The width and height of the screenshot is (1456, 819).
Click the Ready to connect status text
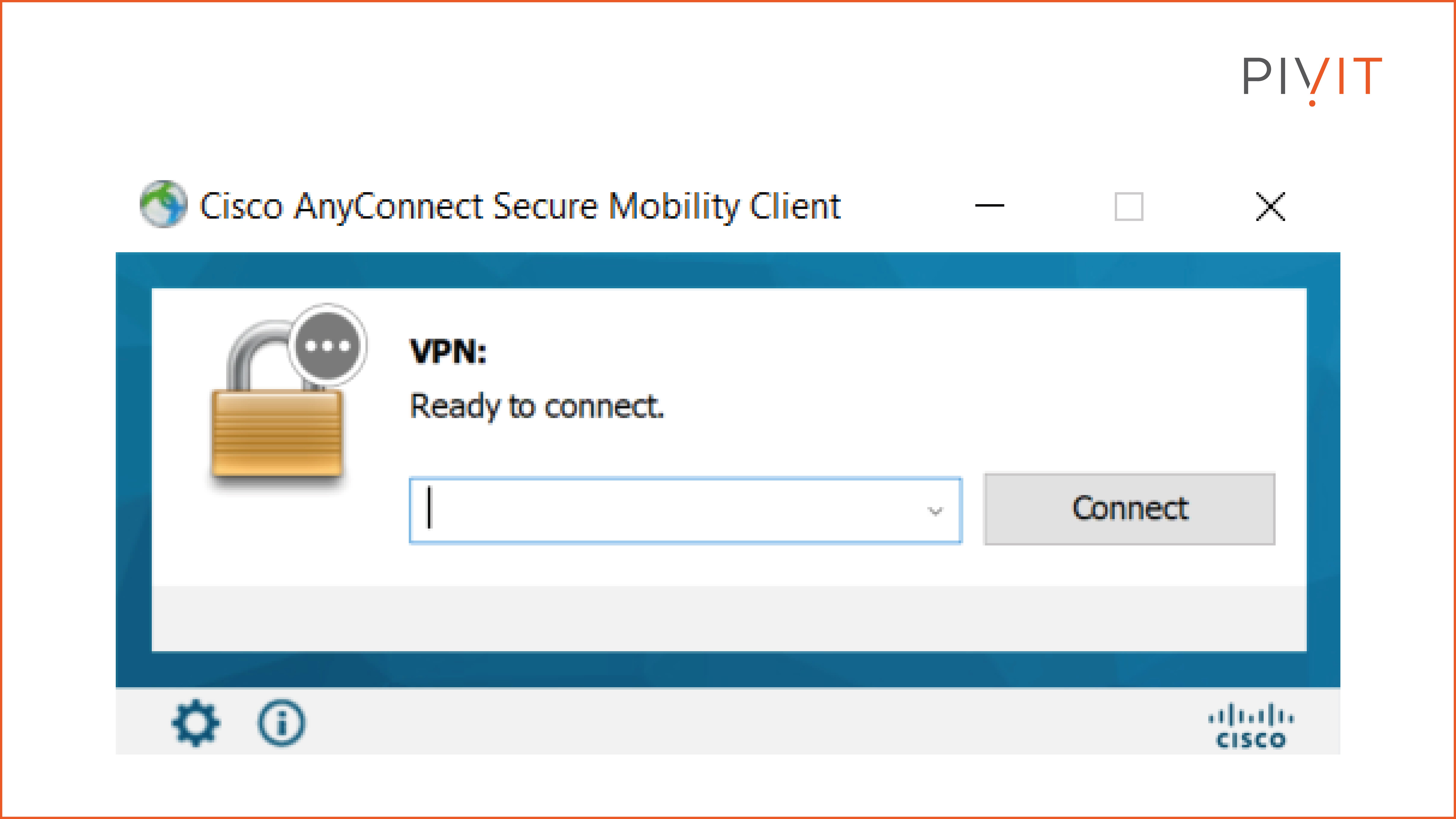pos(537,406)
